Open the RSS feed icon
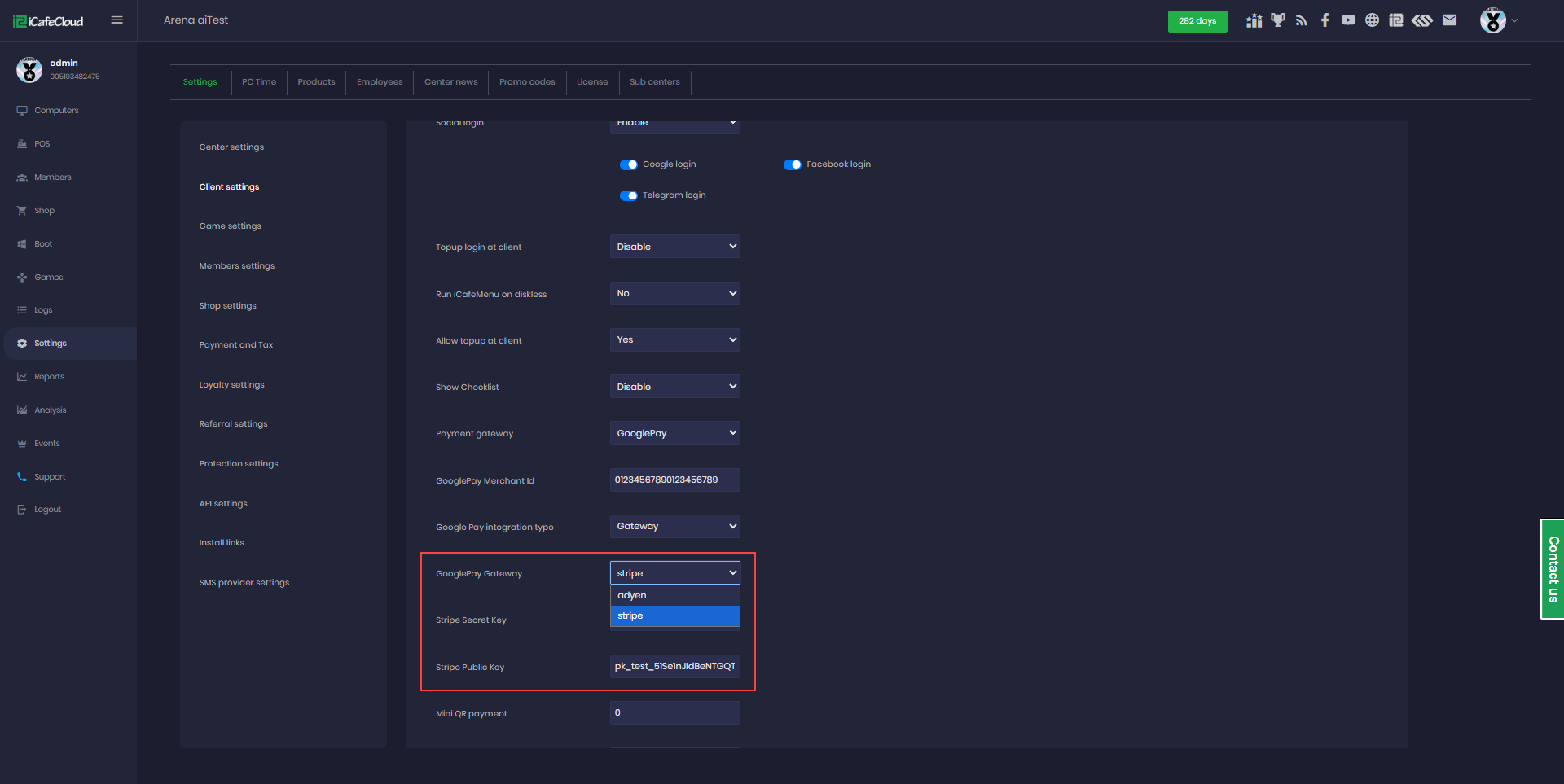 pyautogui.click(x=1301, y=20)
